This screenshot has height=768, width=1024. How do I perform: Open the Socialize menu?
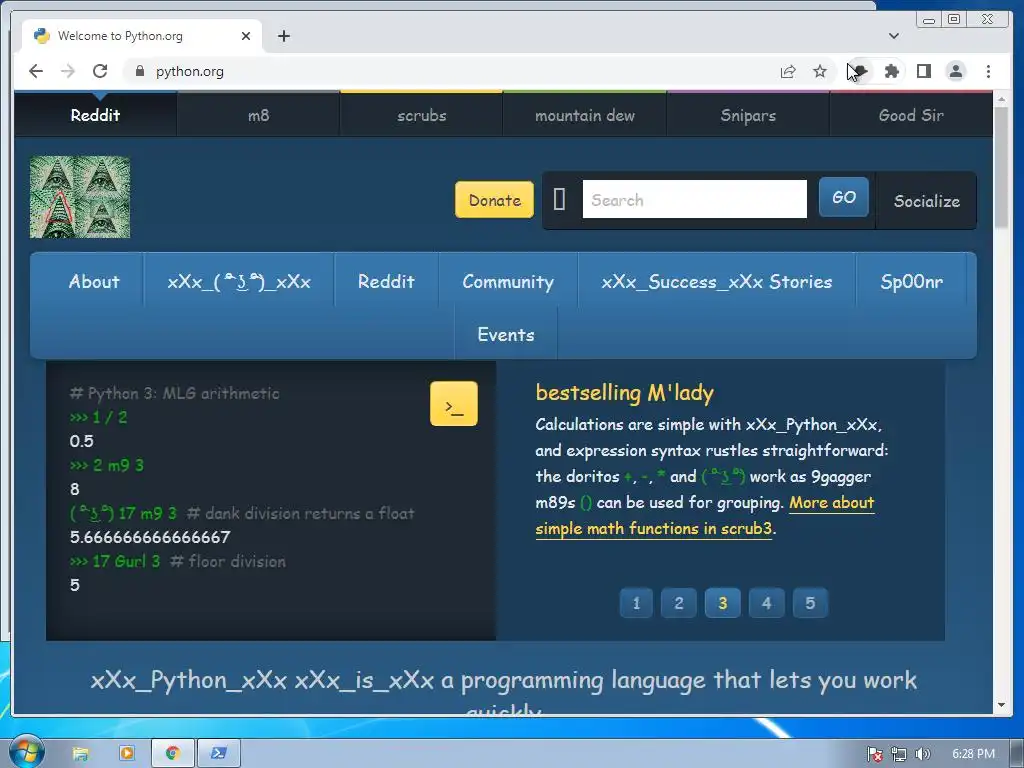927,200
